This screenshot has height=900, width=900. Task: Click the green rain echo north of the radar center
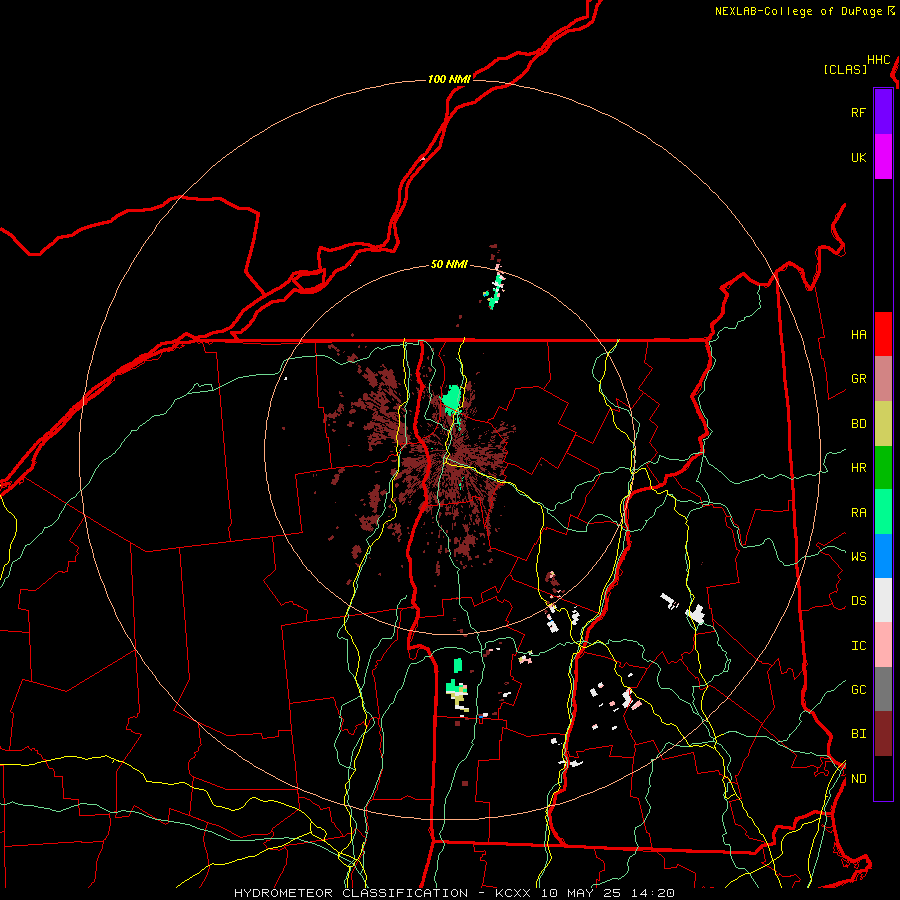pyautogui.click(x=452, y=398)
